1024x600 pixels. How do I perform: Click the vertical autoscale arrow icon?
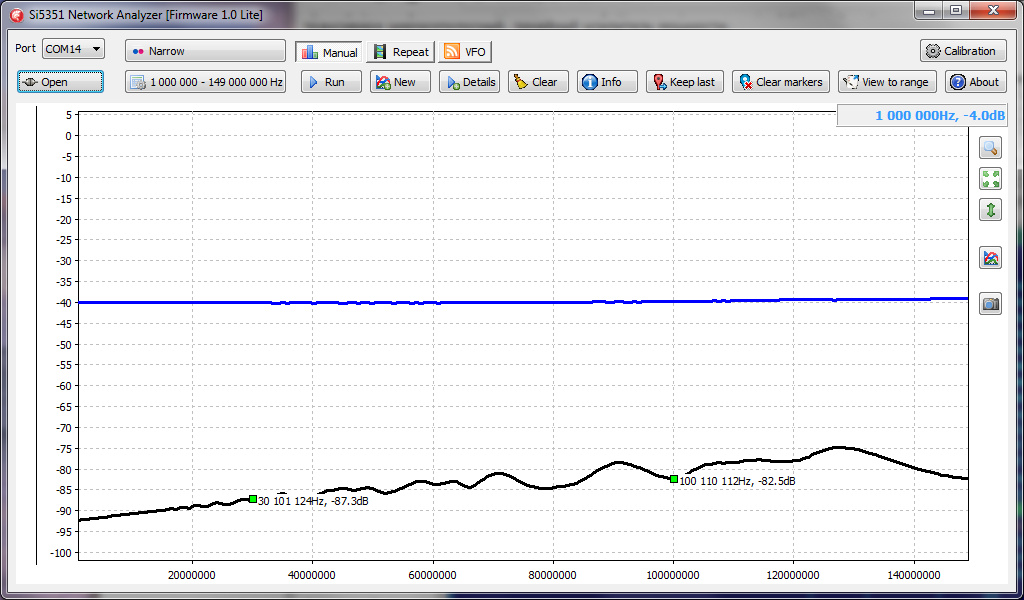(x=990, y=210)
